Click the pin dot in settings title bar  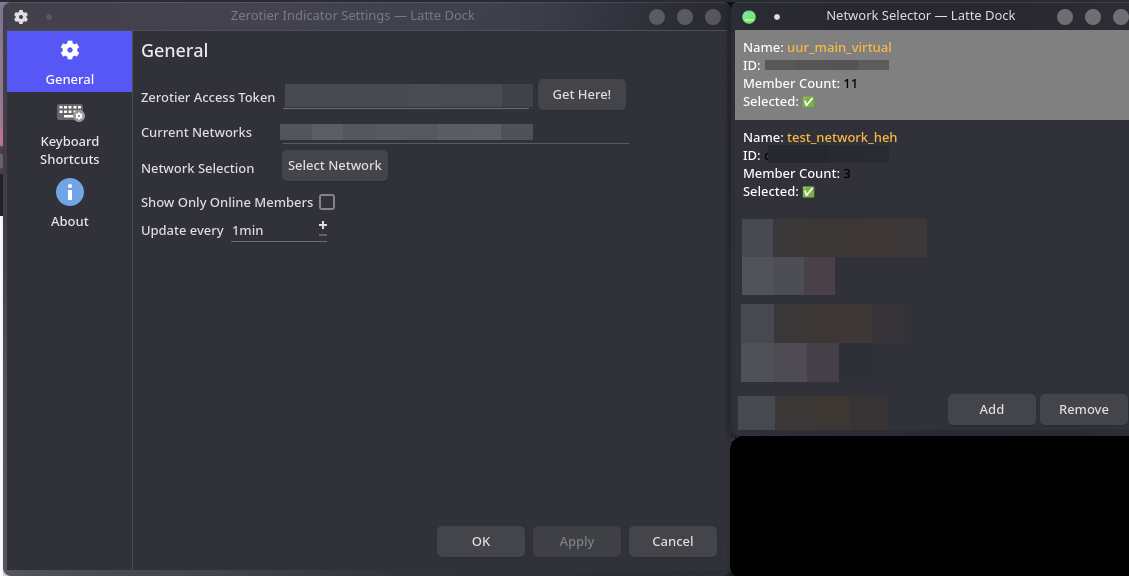pyautogui.click(x=49, y=17)
